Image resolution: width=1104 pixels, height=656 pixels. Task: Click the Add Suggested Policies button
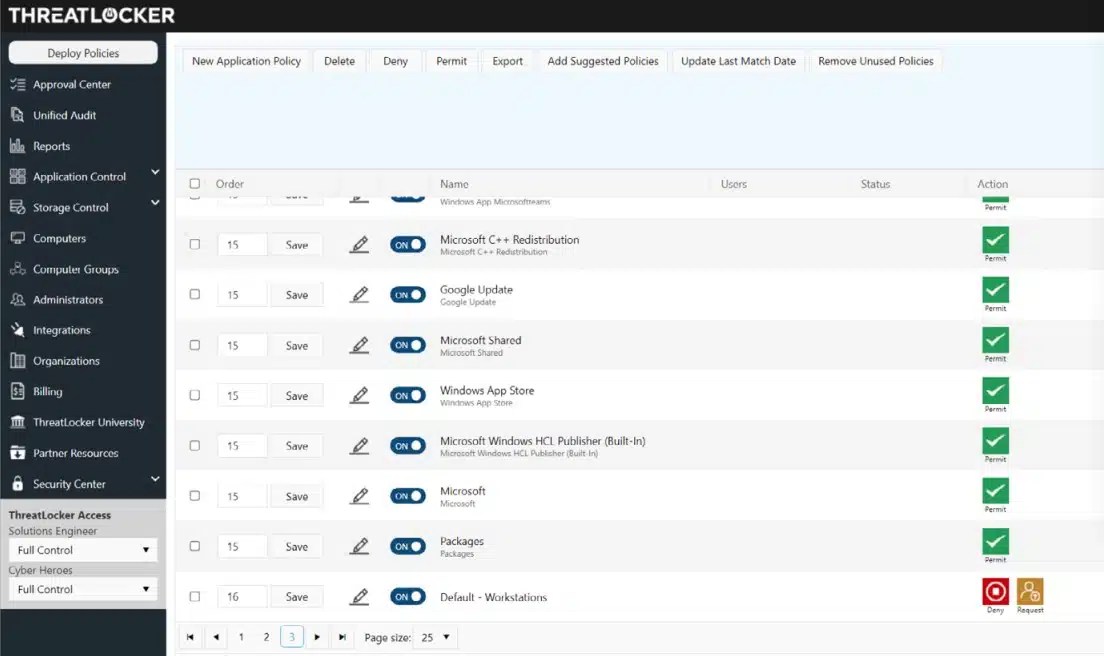[603, 60]
